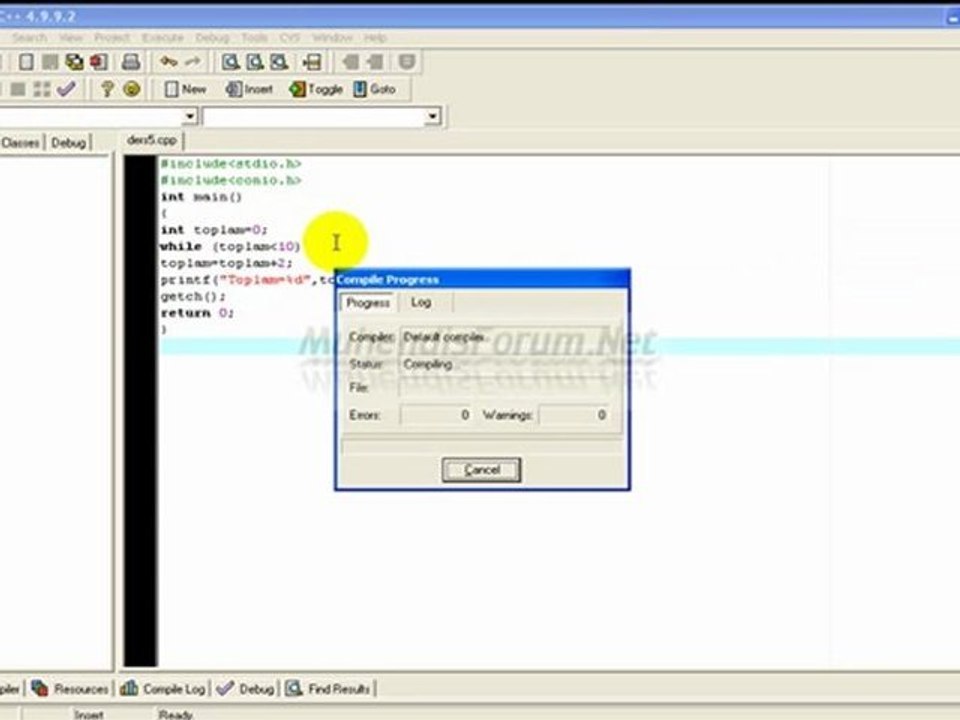Open Find with first magnifier icon

[x=230, y=62]
